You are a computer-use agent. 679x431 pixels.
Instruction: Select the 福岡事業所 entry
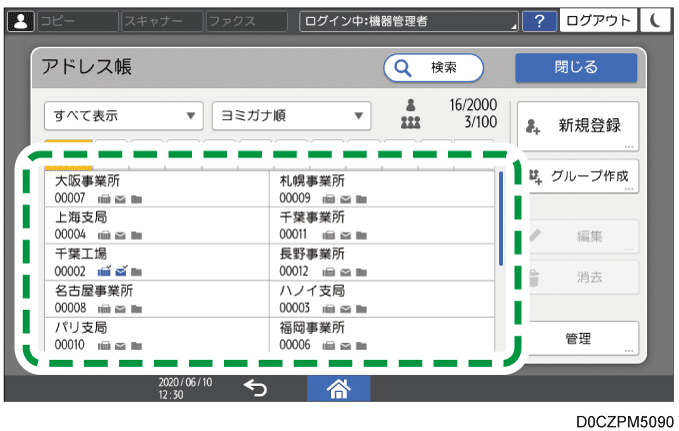coord(382,334)
